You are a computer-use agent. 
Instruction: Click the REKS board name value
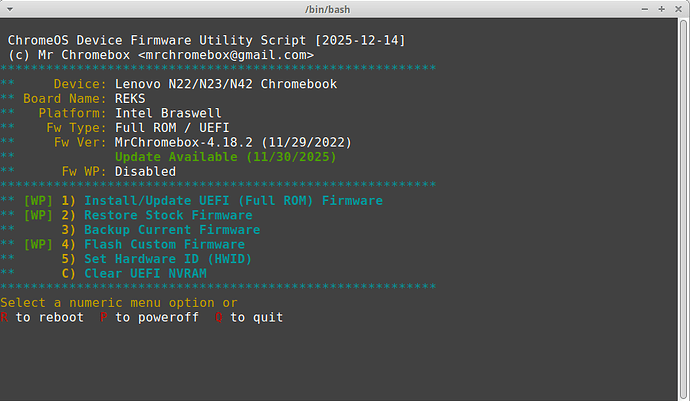[130, 99]
